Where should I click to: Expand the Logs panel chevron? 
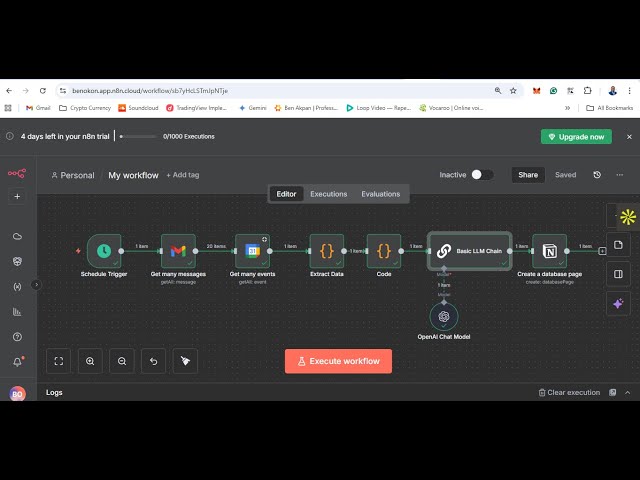click(628, 392)
